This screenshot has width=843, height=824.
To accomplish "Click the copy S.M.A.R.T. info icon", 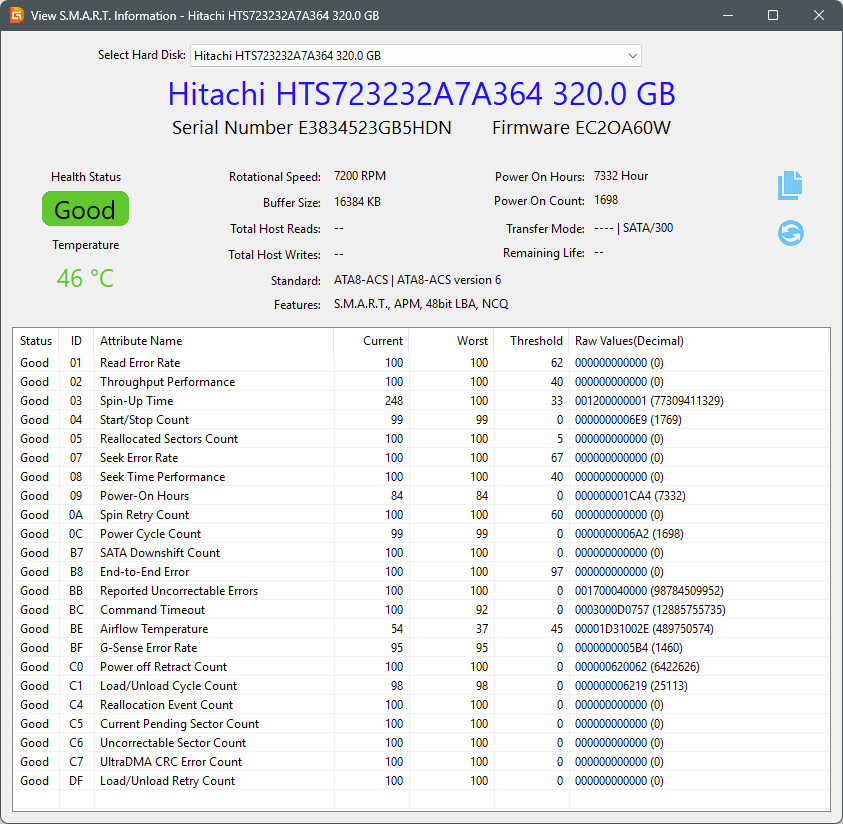I will (x=790, y=185).
